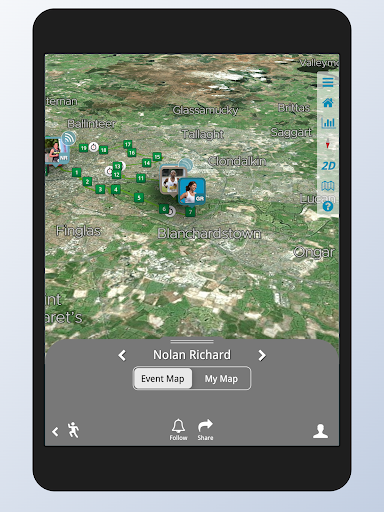Tap stopwatch timing point between 19 and 18
384x512 pixels.
94,147
